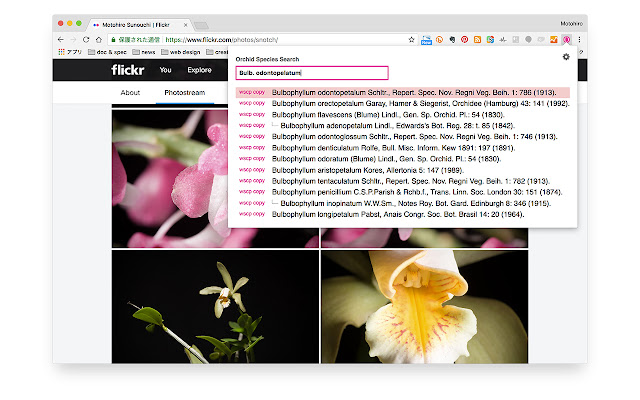This screenshot has height=400, width=640.
Task: Click orange chart extension icon
Action: (x=553, y=40)
